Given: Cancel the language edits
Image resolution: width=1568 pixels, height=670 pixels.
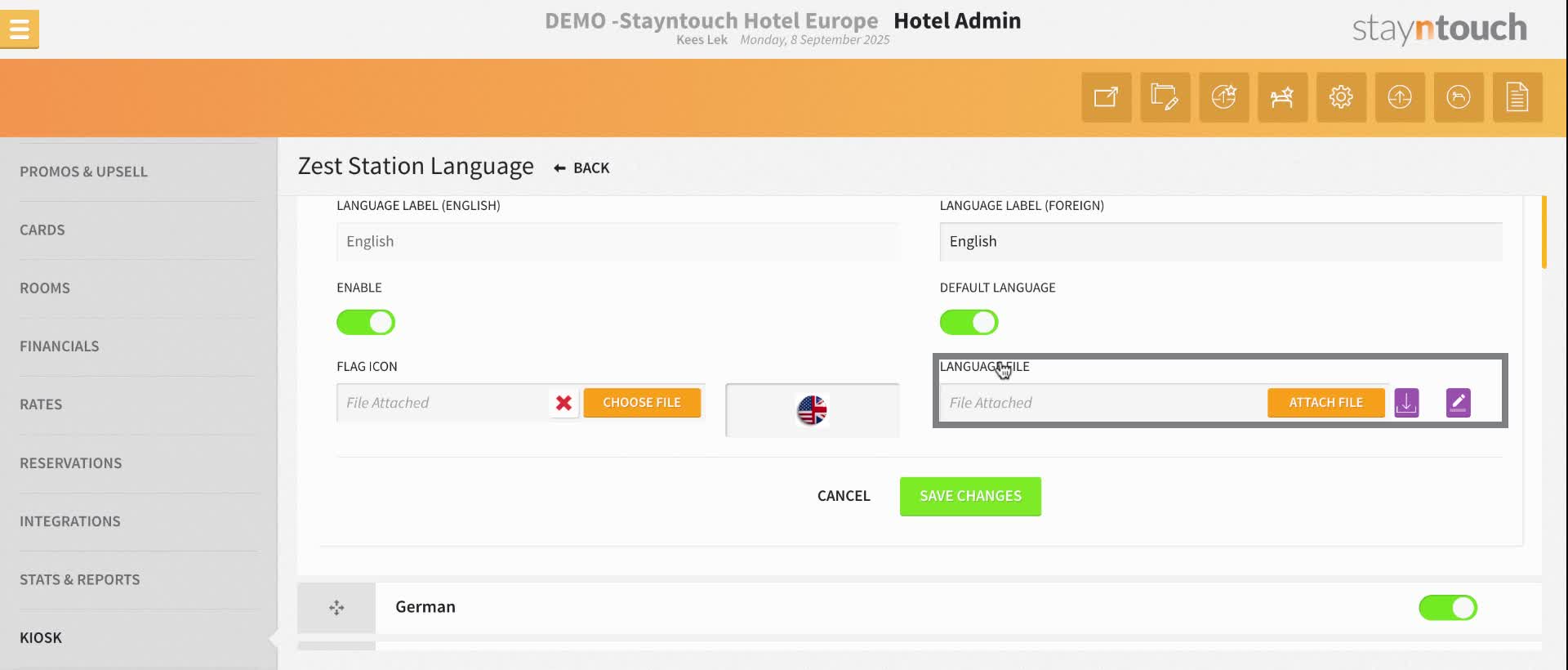Looking at the screenshot, I should pyautogui.click(x=844, y=496).
